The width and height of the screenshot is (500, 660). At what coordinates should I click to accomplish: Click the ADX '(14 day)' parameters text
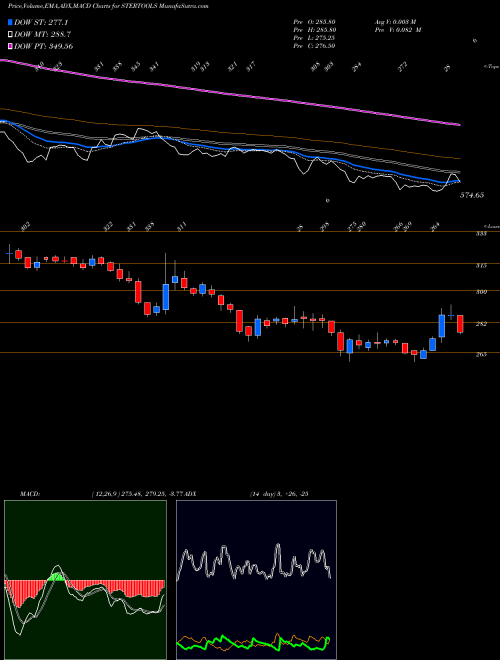point(264,494)
